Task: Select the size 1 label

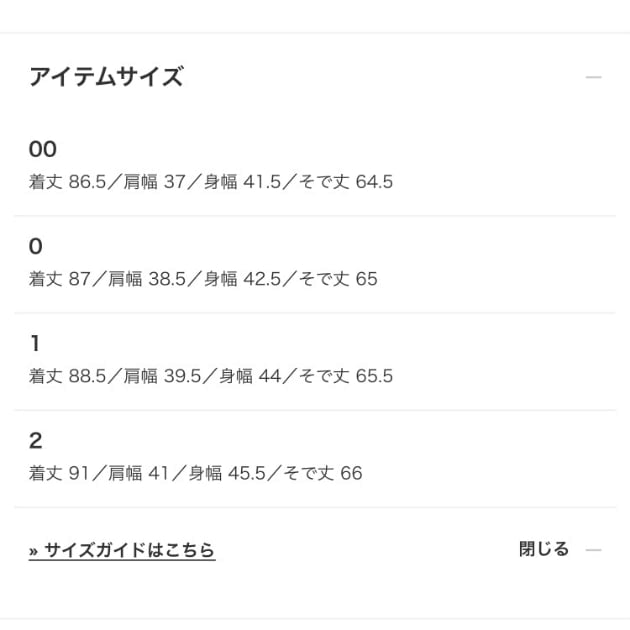Action: pos(35,344)
